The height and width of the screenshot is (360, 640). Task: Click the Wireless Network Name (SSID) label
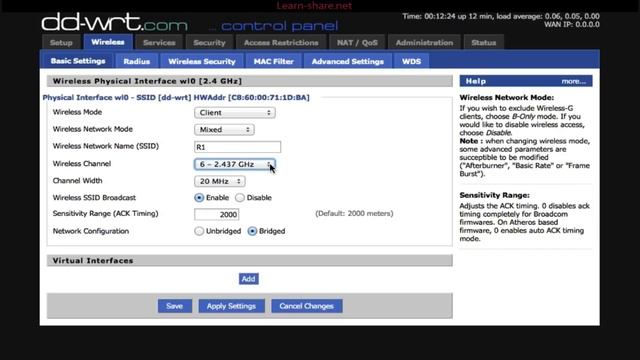click(106, 146)
